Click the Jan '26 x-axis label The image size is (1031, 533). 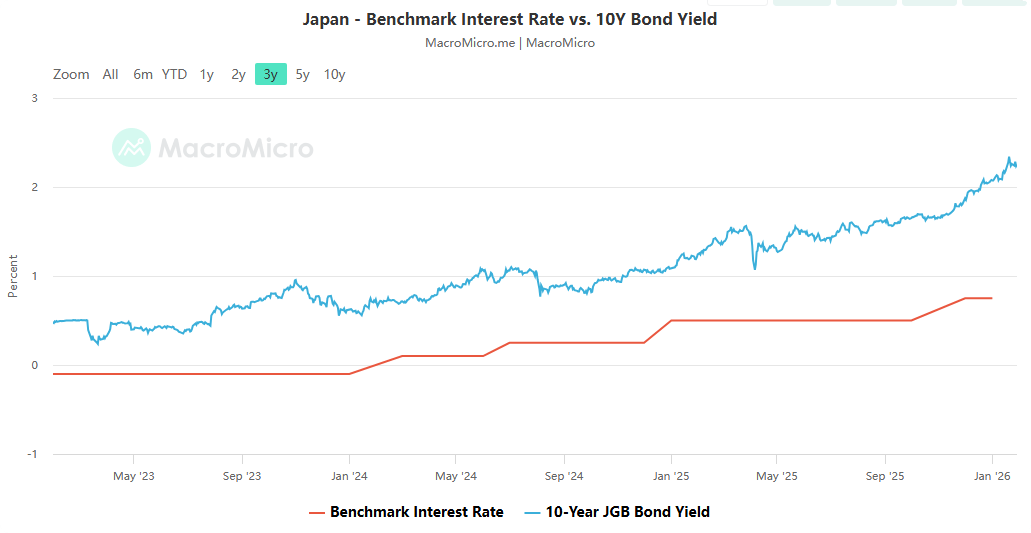[x=992, y=476]
